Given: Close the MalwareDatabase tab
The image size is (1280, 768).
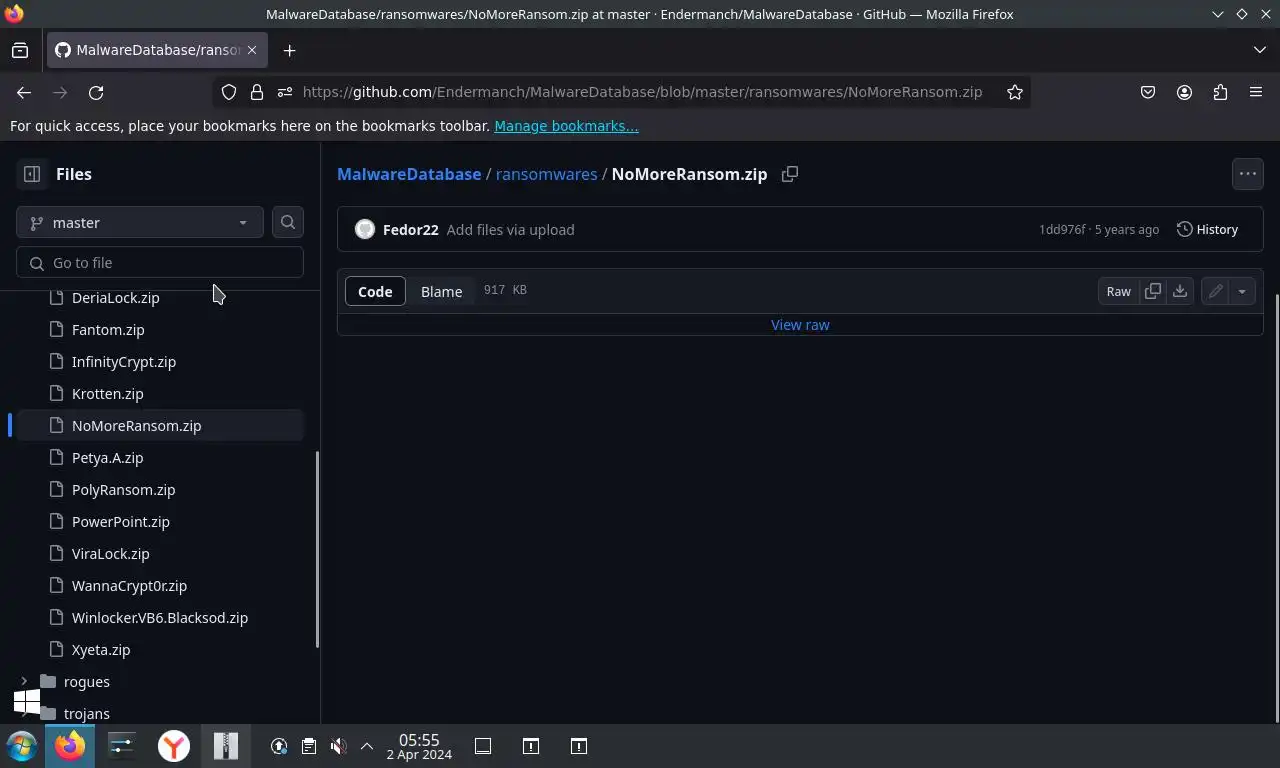Looking at the screenshot, I should 252,50.
